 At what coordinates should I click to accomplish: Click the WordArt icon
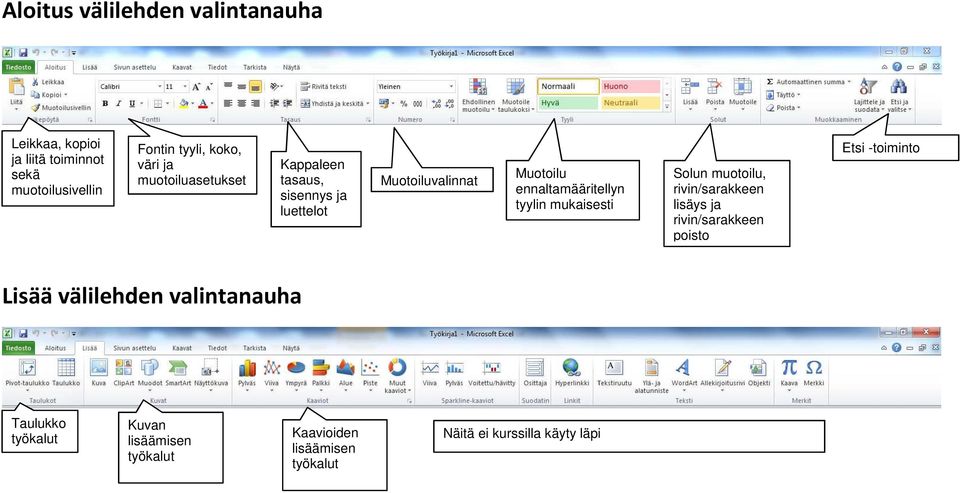click(x=683, y=367)
